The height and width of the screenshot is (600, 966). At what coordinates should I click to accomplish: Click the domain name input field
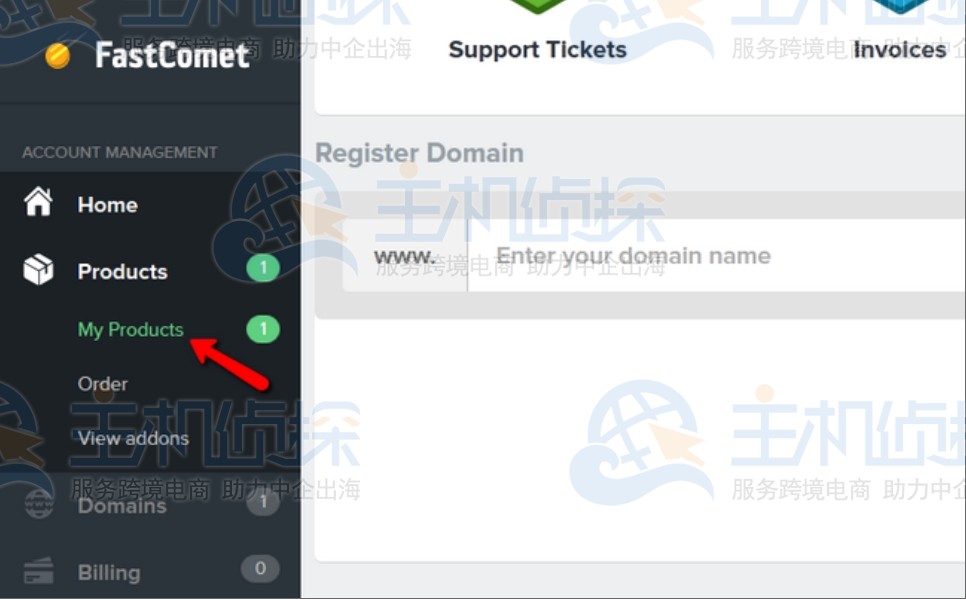[716, 255]
